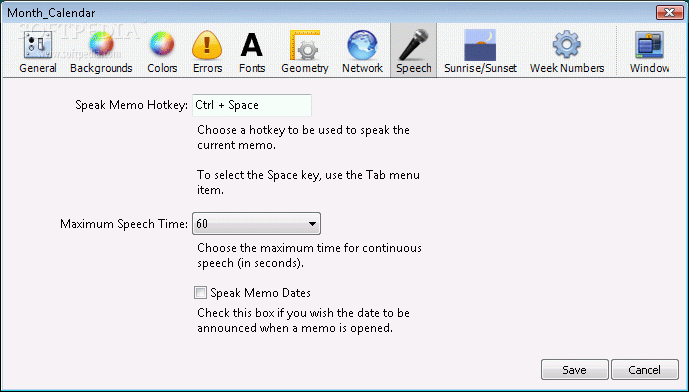The image size is (689, 392).
Task: Open the Errors warning pane
Action: pyautogui.click(x=207, y=51)
